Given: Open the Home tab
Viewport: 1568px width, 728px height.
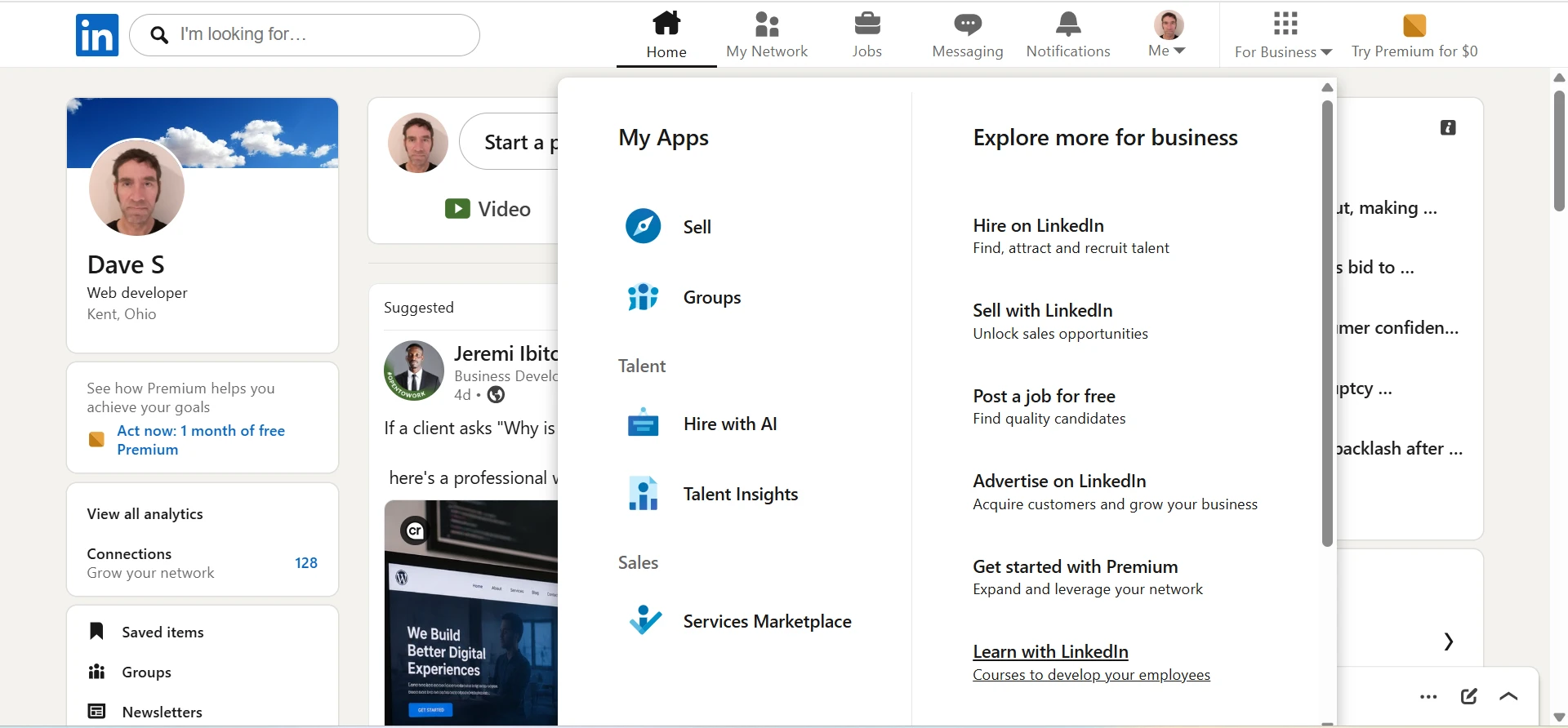Looking at the screenshot, I should pos(666,34).
